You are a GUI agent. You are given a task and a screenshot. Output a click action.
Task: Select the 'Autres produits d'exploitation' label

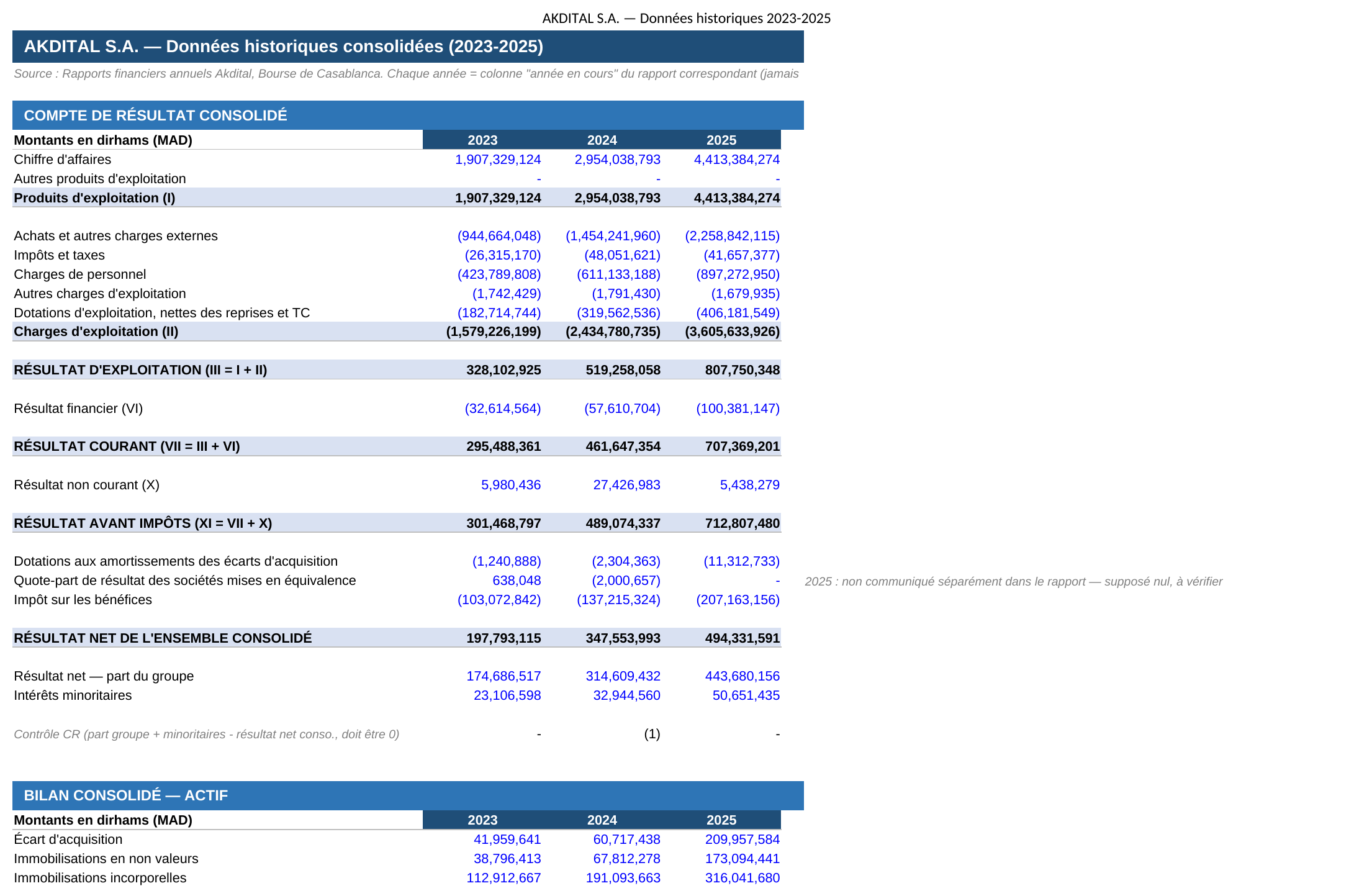99,179
